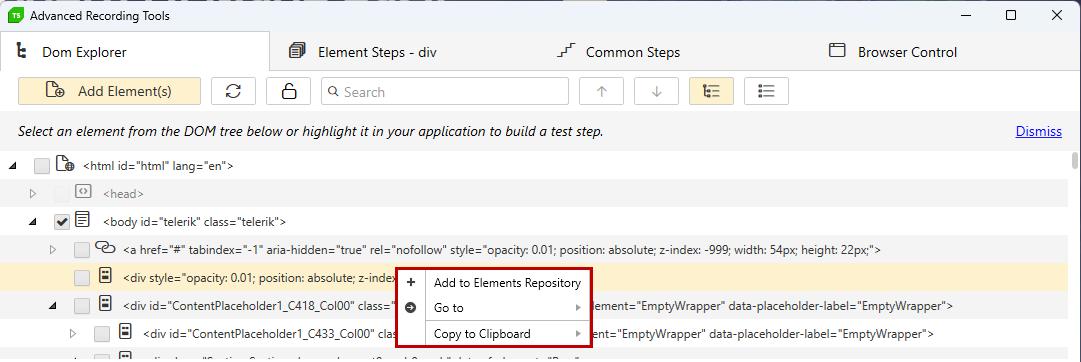Check the ContentPlaceholder1_C433_Col00 checkbox

[102, 334]
